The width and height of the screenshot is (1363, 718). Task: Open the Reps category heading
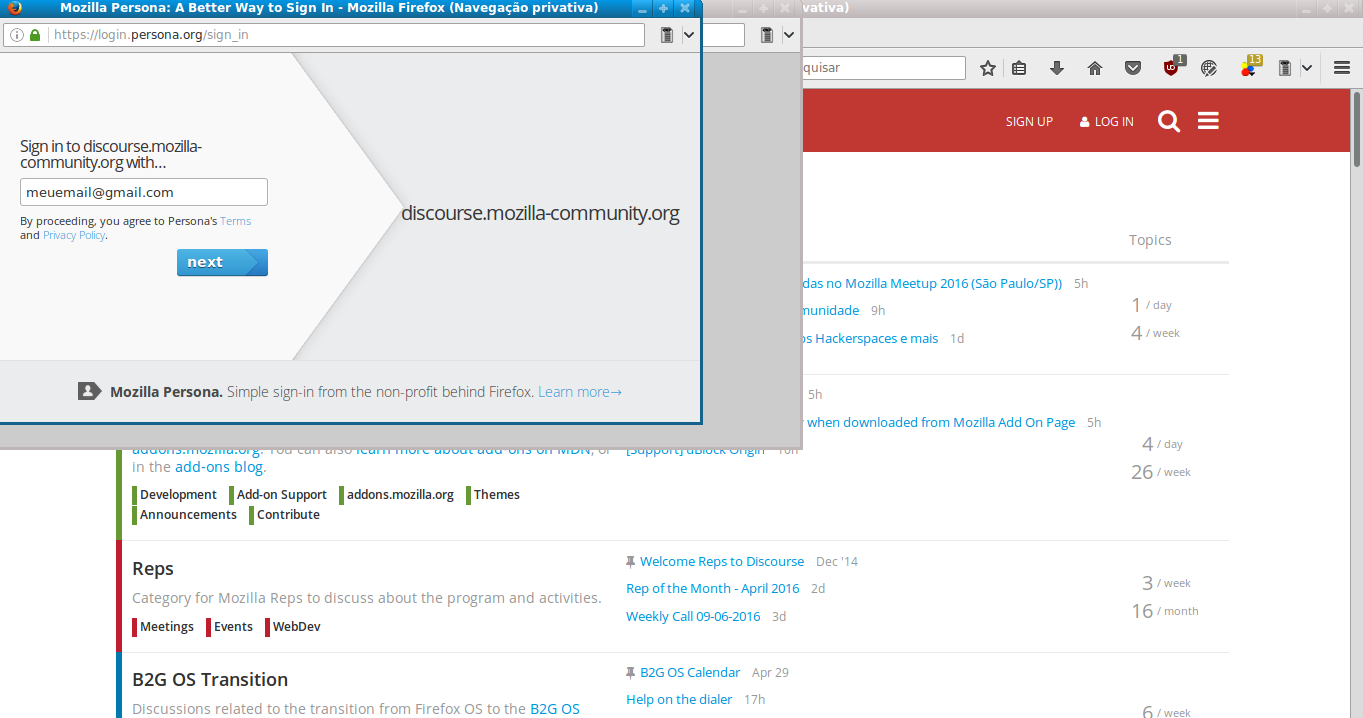point(153,569)
